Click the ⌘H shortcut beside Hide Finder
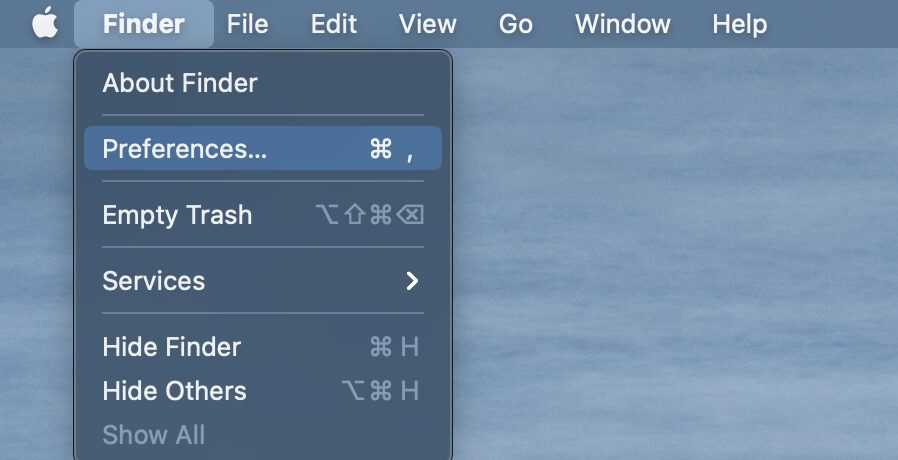 point(394,347)
